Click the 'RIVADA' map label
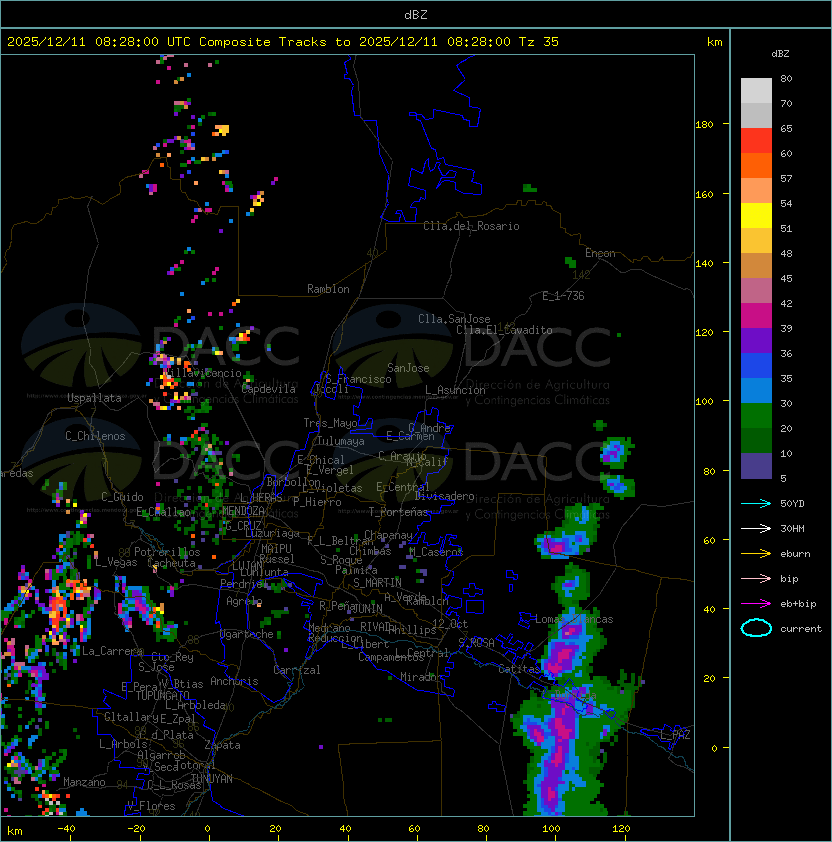 coord(378,627)
